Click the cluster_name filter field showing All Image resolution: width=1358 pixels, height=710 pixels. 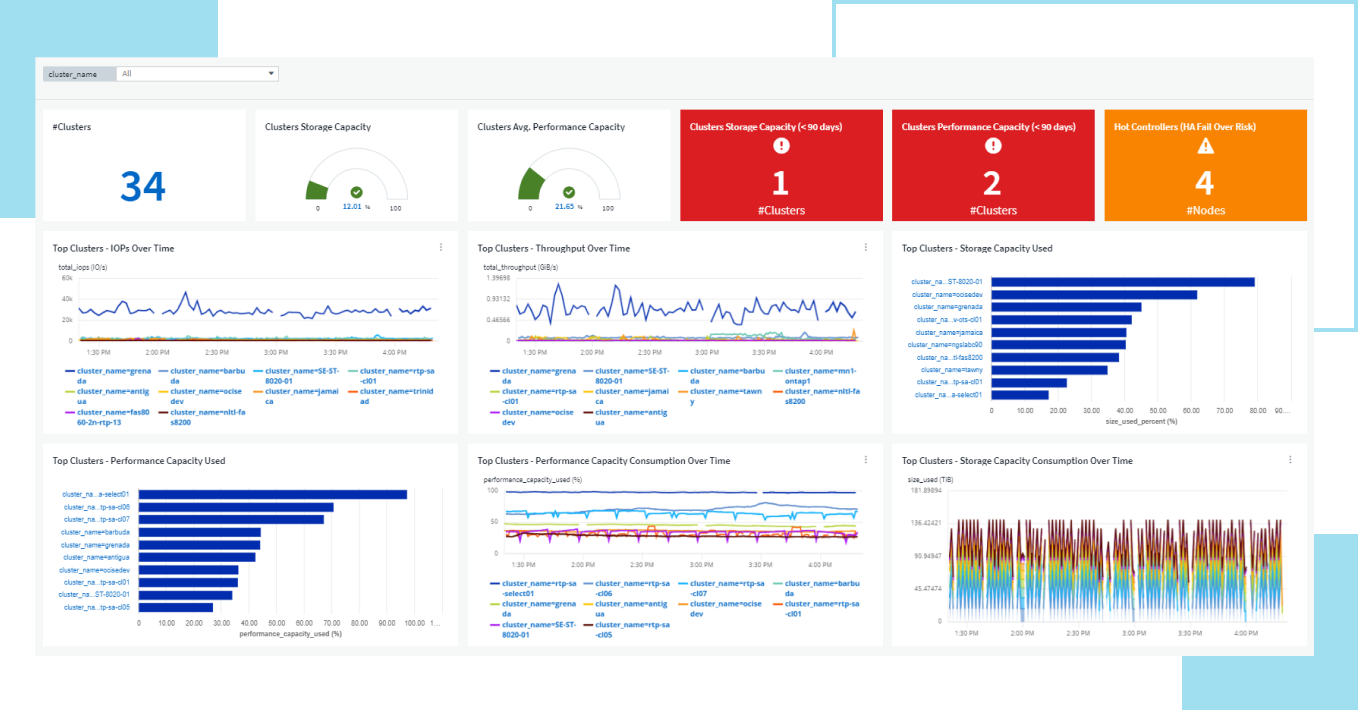coord(190,73)
